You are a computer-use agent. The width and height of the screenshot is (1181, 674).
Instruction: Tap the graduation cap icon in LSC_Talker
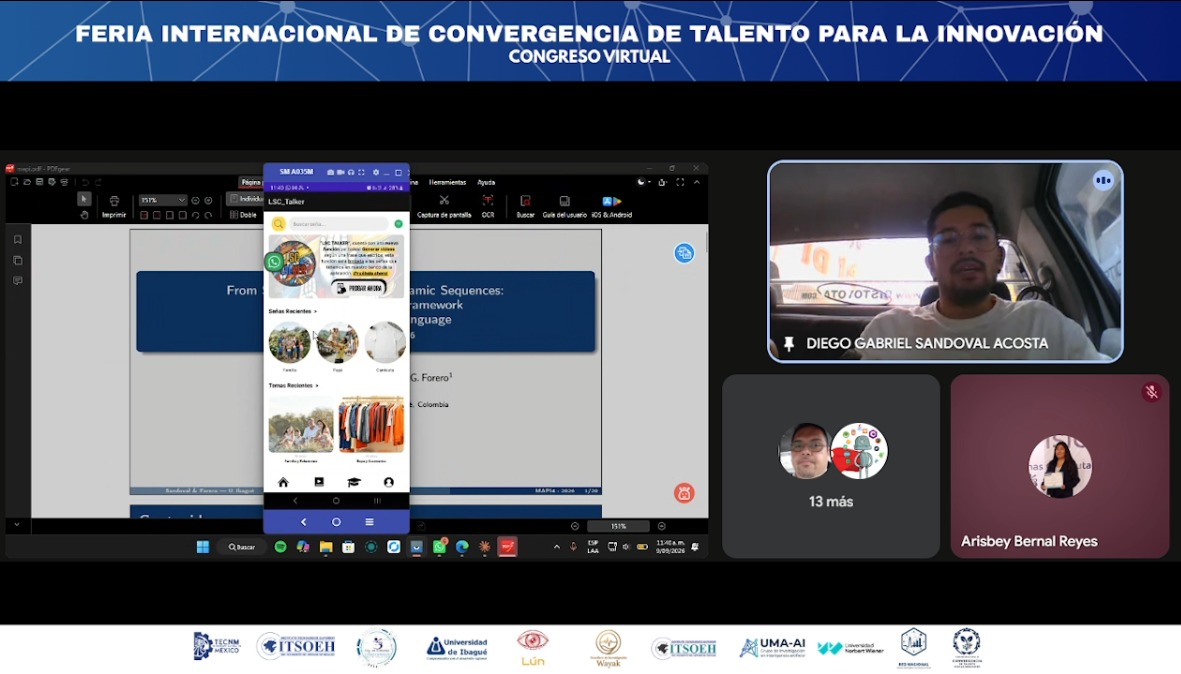point(353,482)
